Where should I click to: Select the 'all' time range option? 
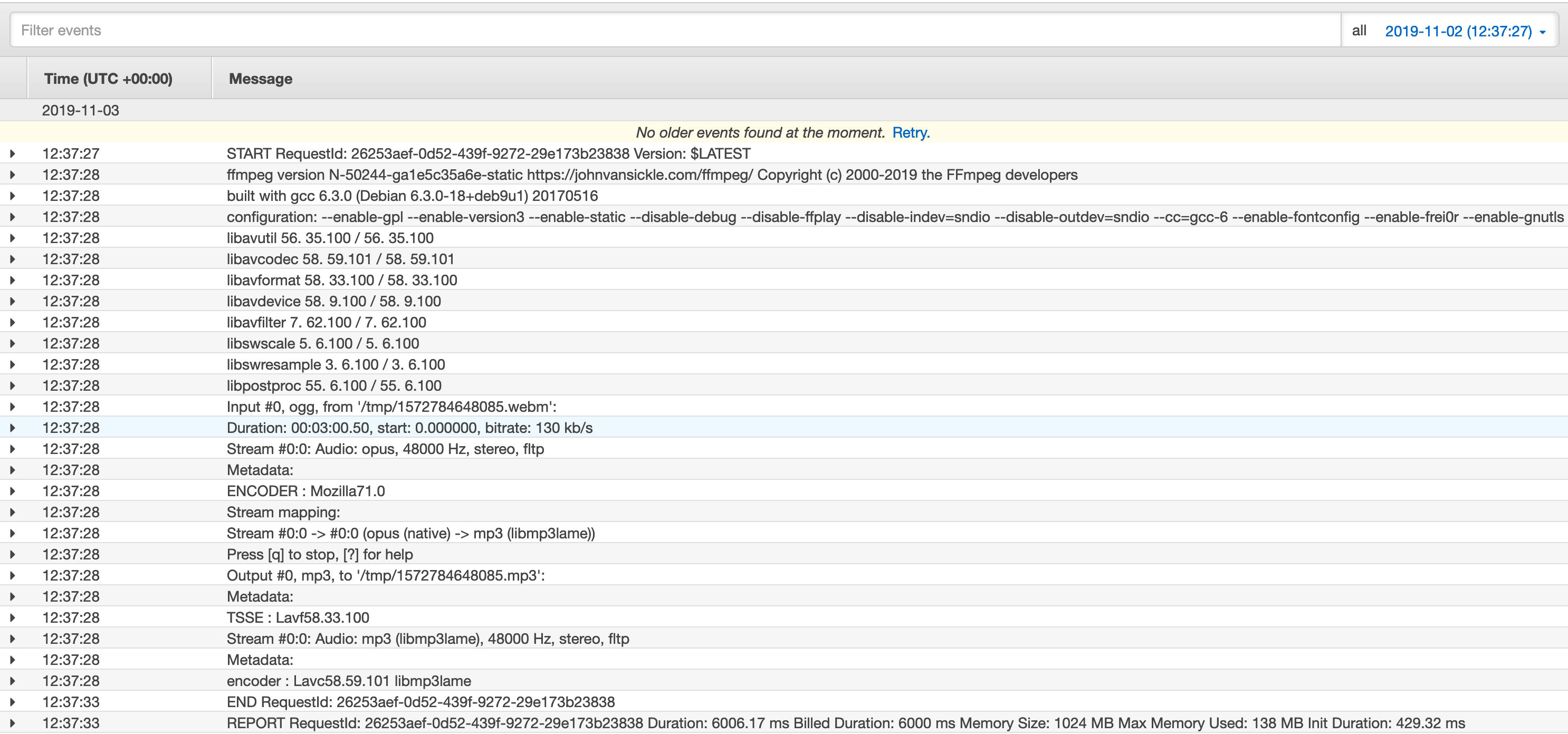pos(1359,31)
